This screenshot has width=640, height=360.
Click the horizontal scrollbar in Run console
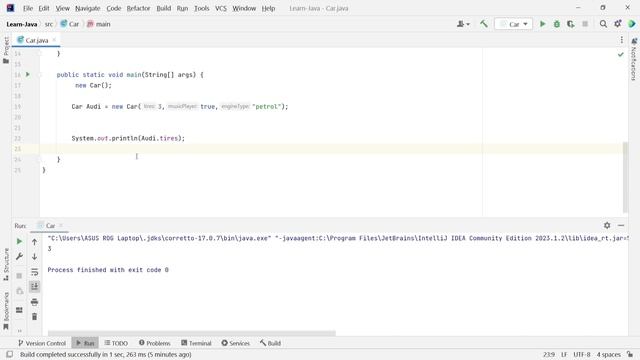coord(191,333)
